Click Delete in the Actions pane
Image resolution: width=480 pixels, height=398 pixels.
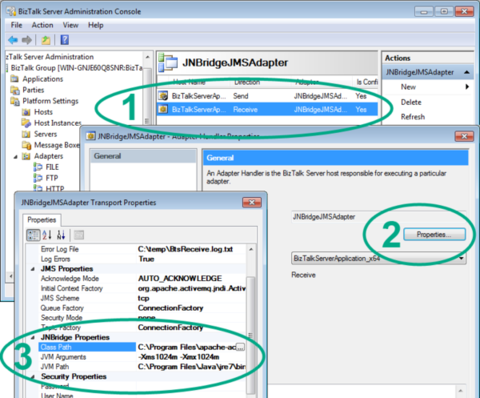coord(411,102)
